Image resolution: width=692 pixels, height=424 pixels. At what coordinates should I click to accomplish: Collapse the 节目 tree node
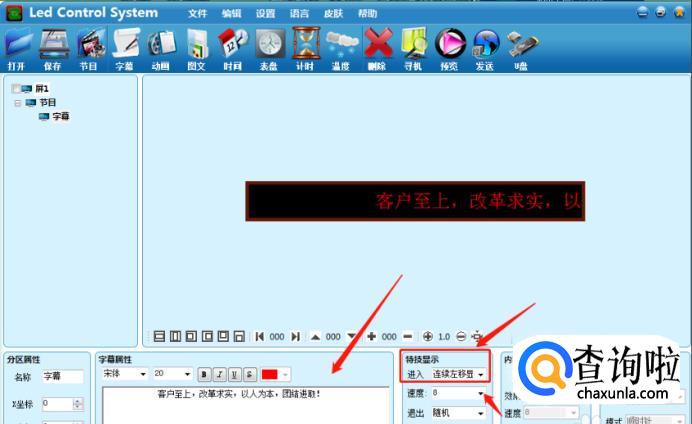point(18,103)
